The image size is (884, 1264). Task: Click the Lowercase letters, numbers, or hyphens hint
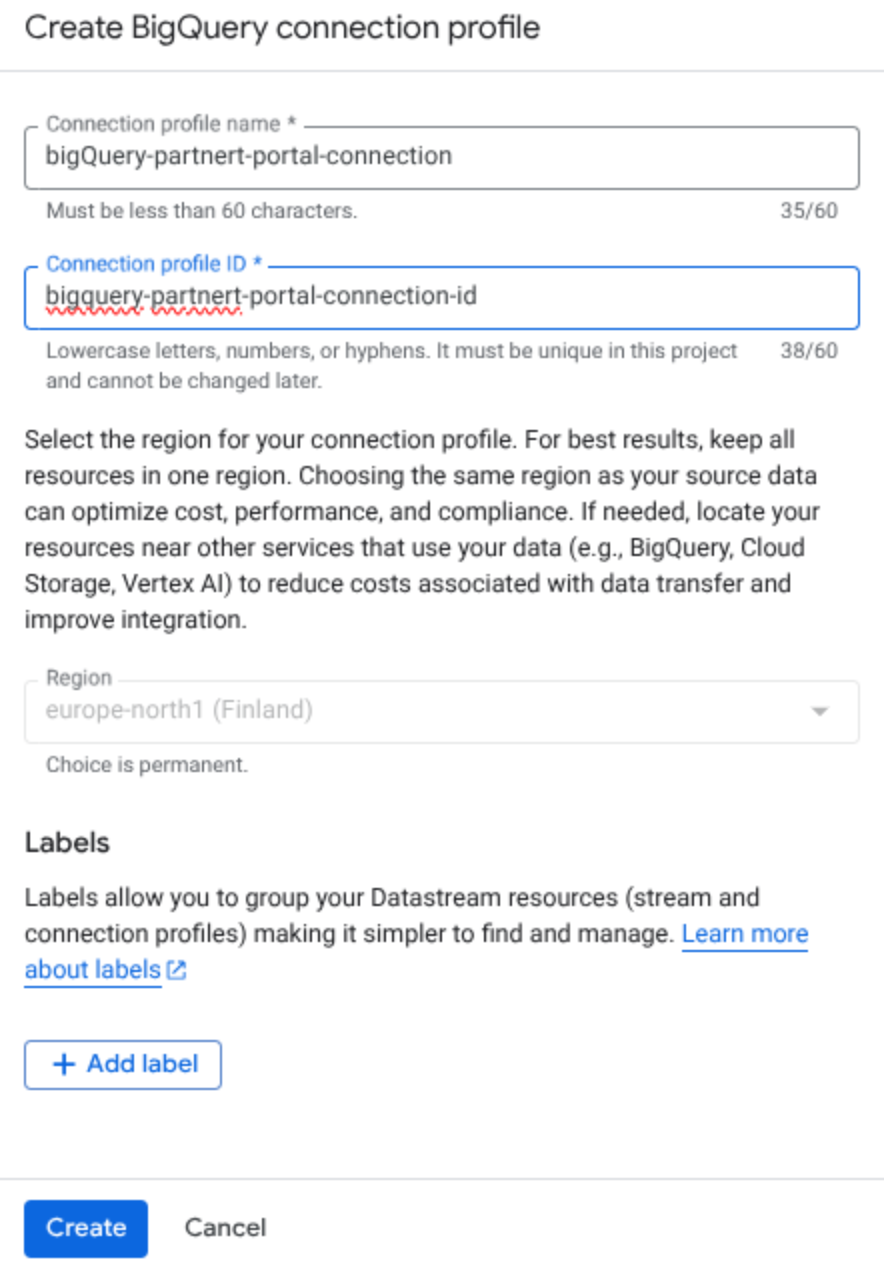click(392, 366)
